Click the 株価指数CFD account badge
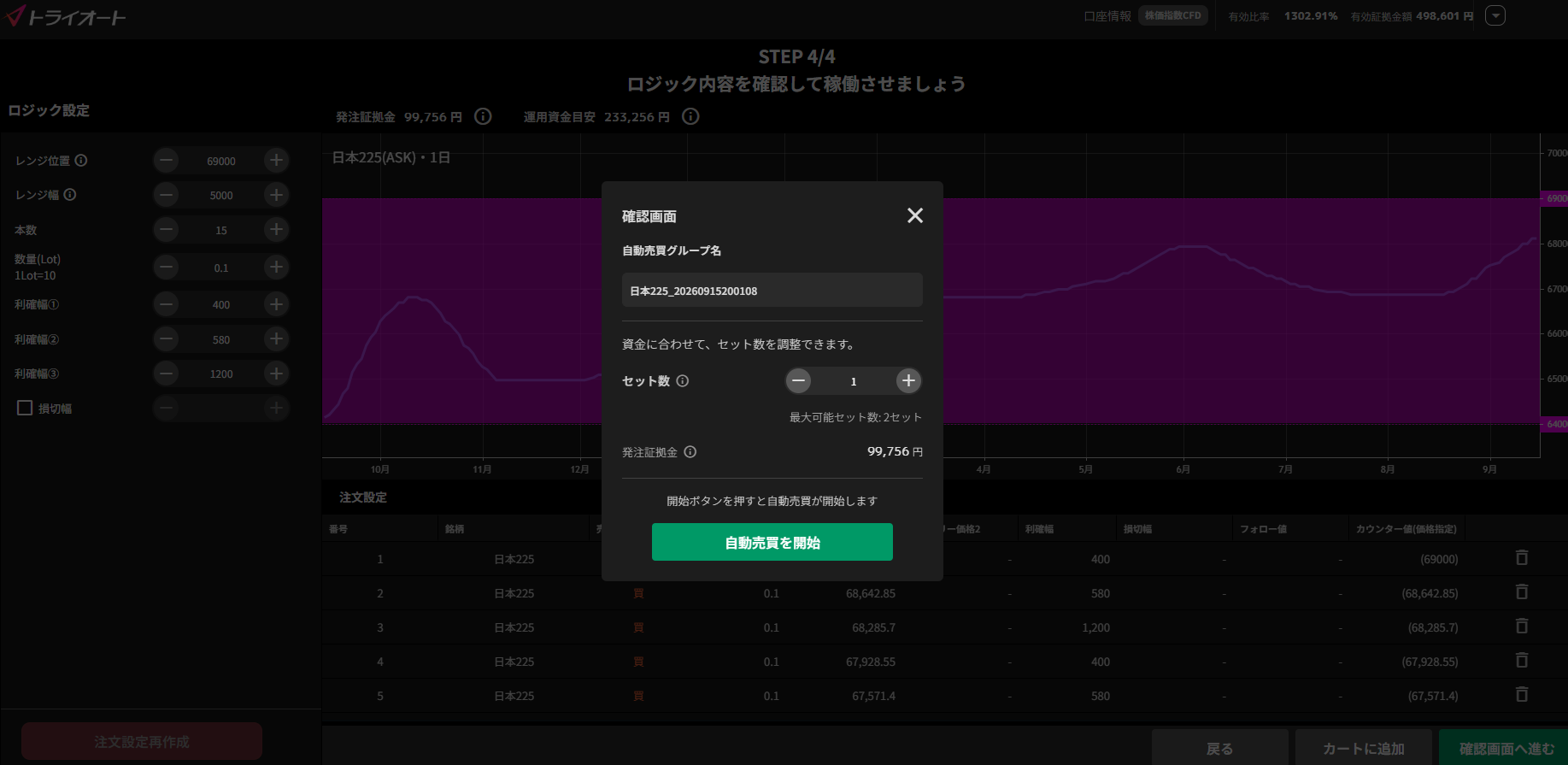This screenshot has height=765, width=1568. tap(1172, 16)
